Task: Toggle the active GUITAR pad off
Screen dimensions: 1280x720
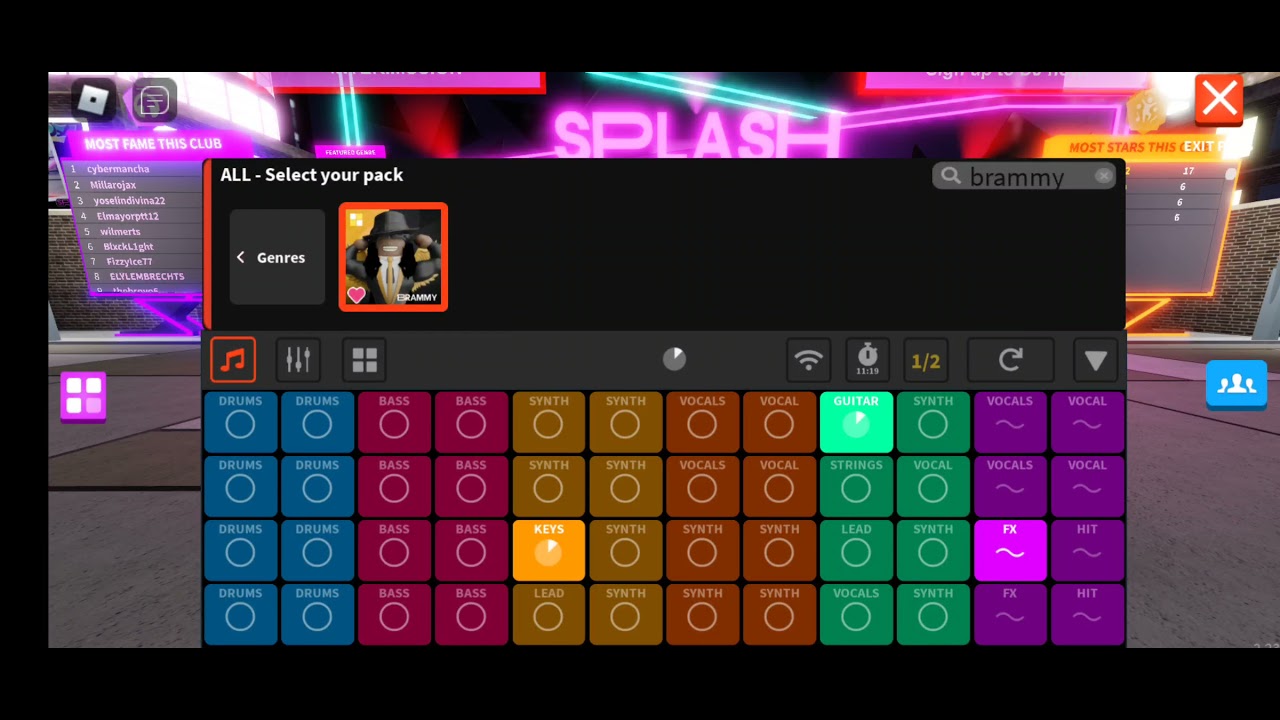Action: coord(856,422)
